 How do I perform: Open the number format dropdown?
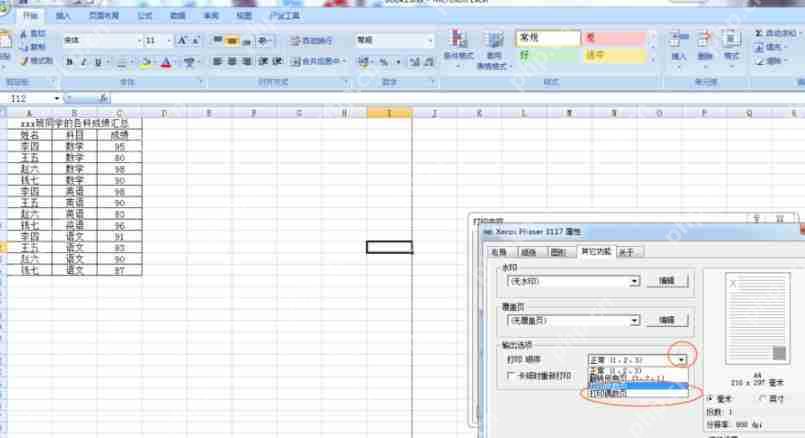point(430,40)
